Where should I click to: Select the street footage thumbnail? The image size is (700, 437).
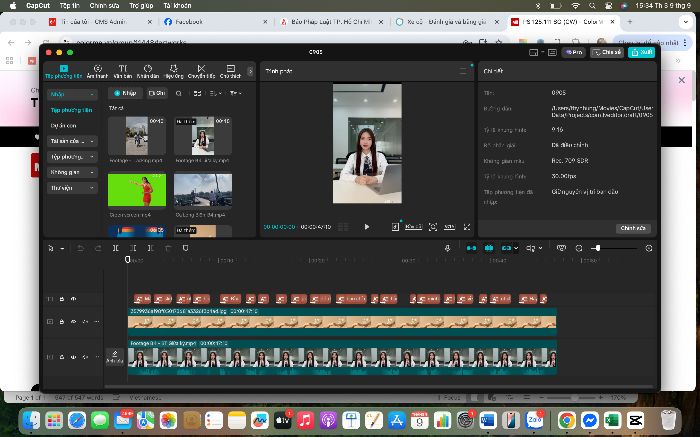coord(137,136)
